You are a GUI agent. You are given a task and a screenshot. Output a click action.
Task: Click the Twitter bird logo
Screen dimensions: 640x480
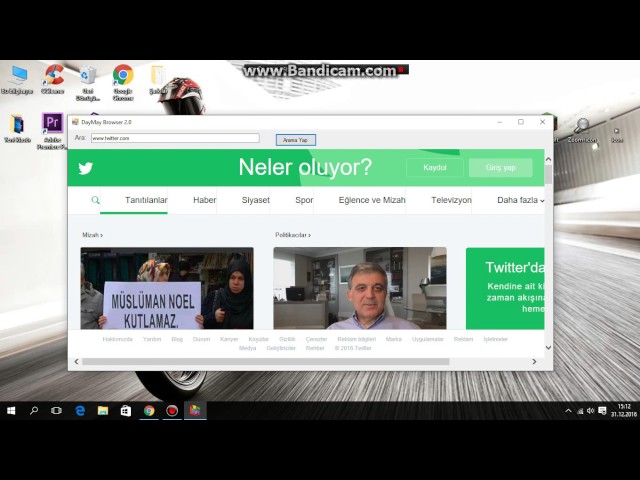pyautogui.click(x=85, y=168)
